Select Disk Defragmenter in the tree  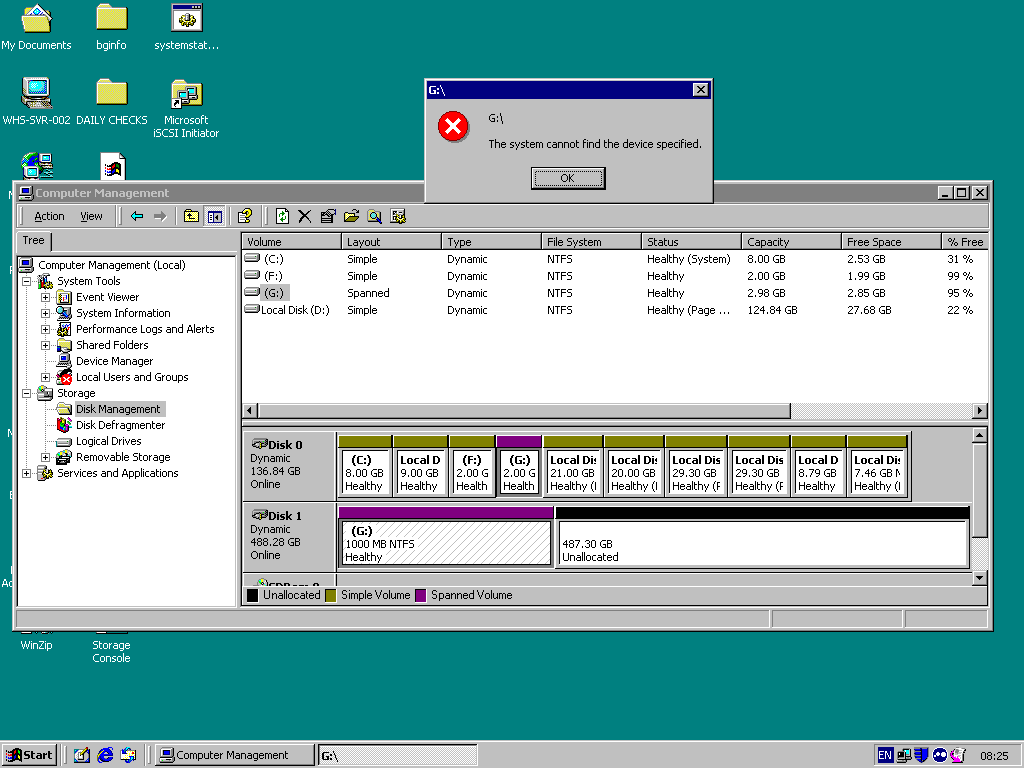[x=120, y=425]
